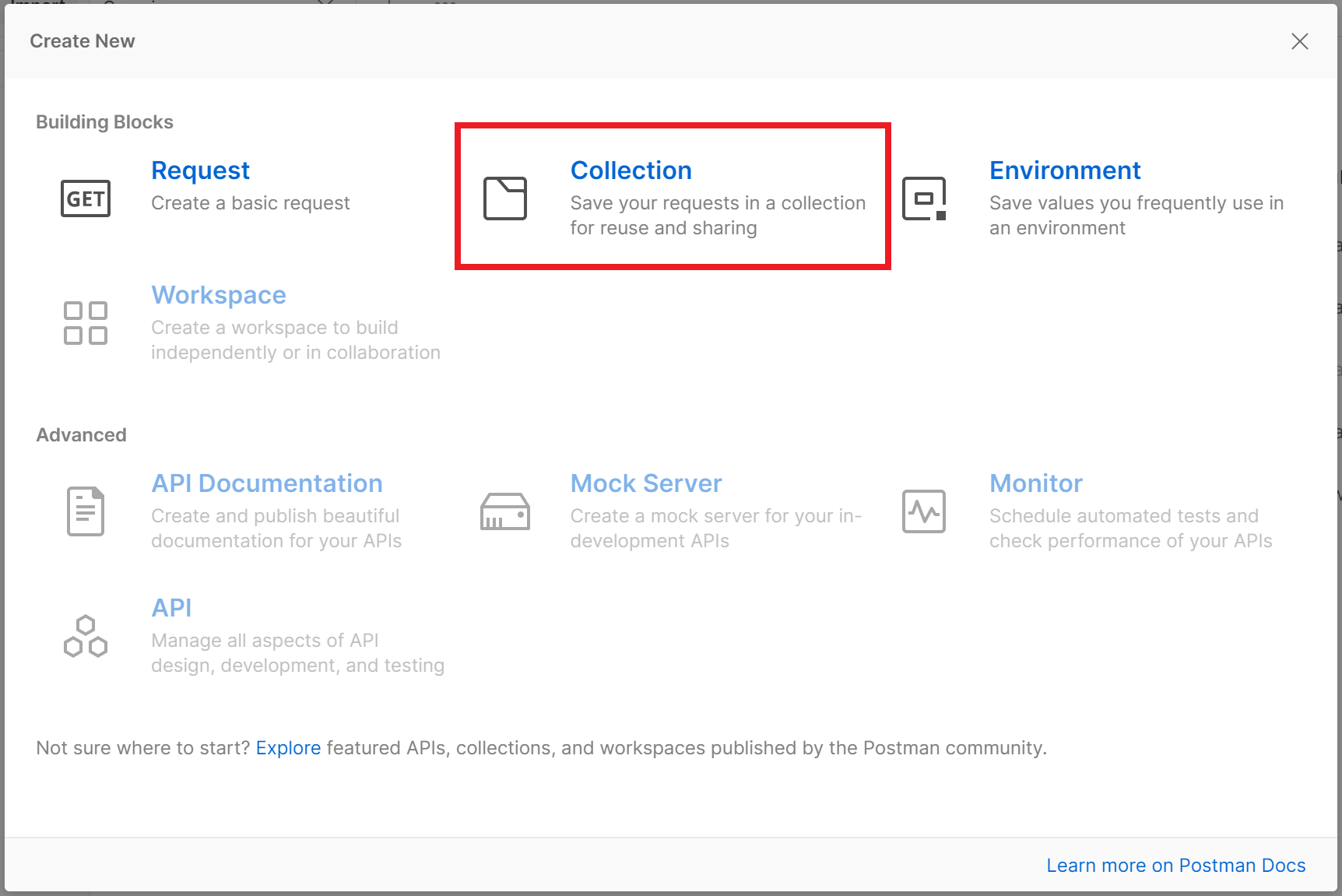Click the Mock Server icon

[x=505, y=511]
